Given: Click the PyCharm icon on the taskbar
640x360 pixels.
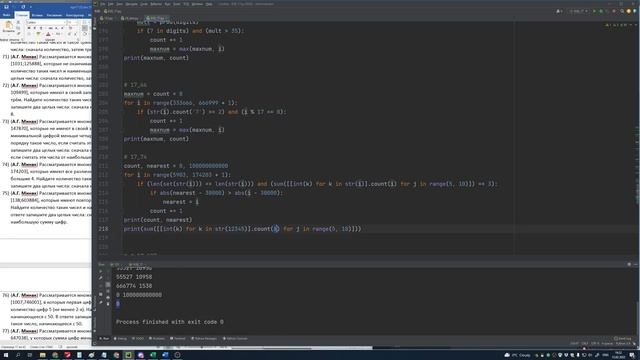Looking at the screenshot, I should pos(128,355).
